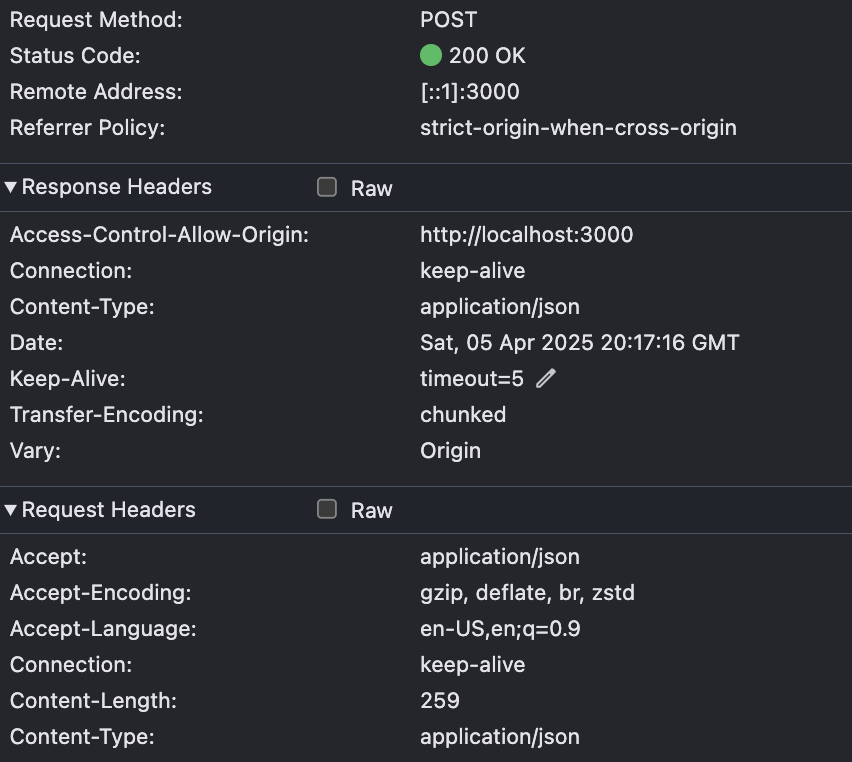The width and height of the screenshot is (852, 762).
Task: Select the Date header value
Action: coord(579,343)
